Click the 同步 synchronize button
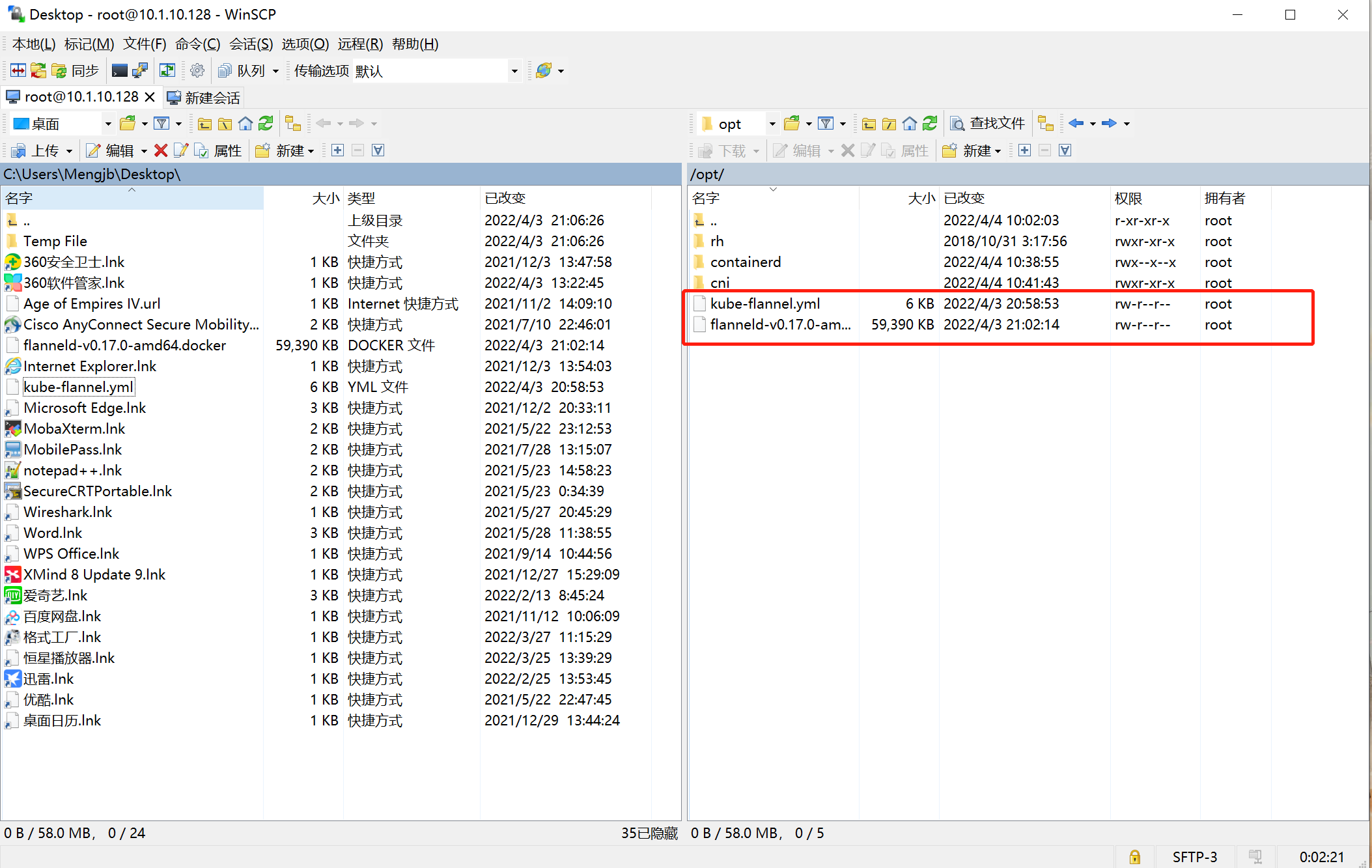Screen dimensions: 1372x868 coord(75,70)
